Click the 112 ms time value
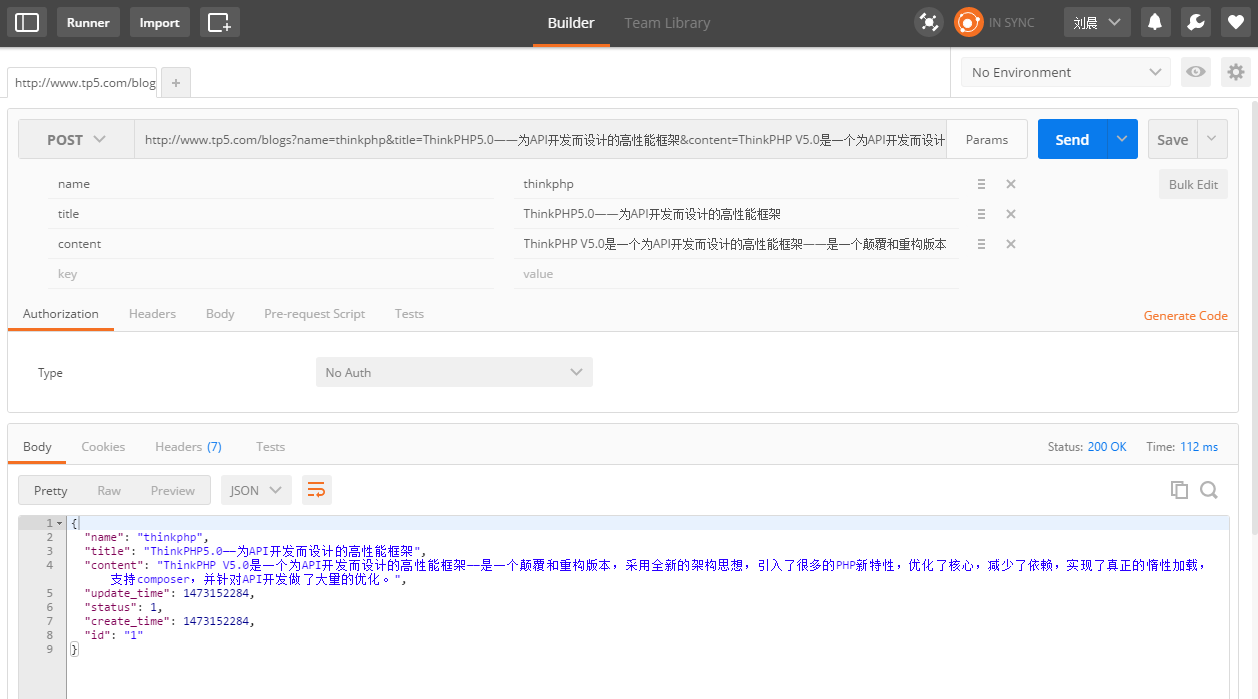The width and height of the screenshot is (1258, 699). point(1199,447)
